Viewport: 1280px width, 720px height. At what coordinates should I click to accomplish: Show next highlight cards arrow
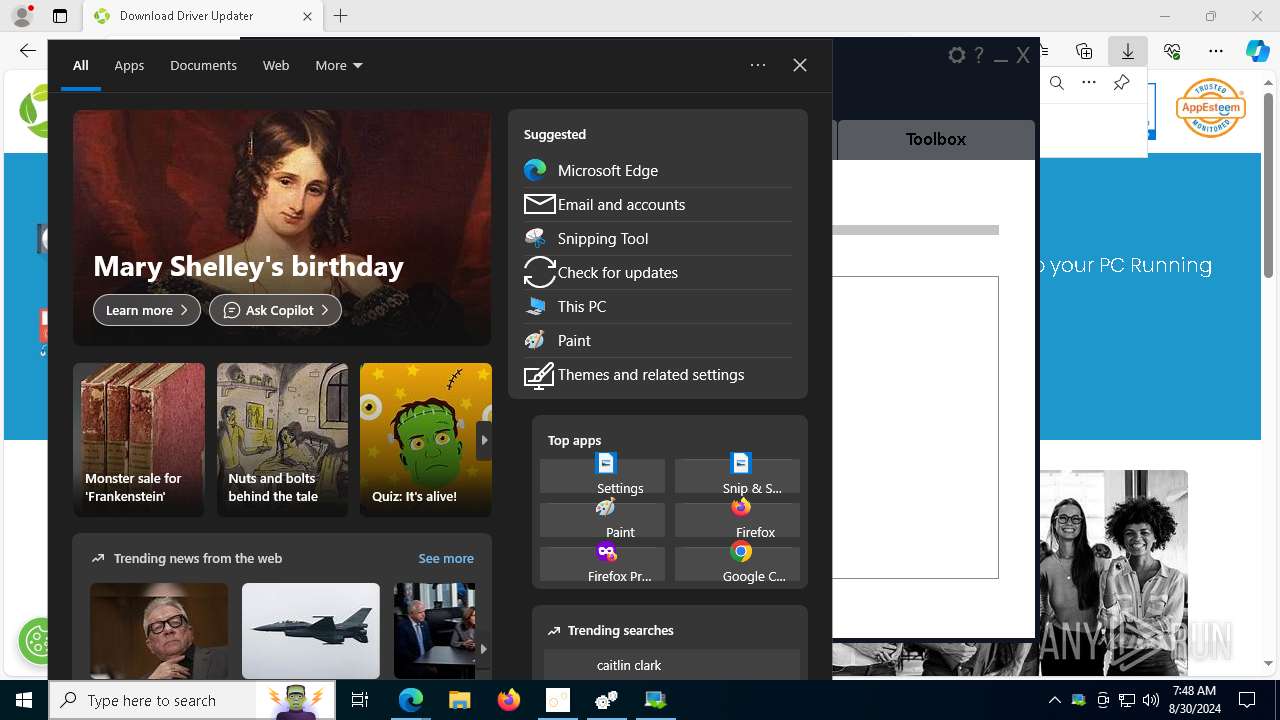click(484, 440)
